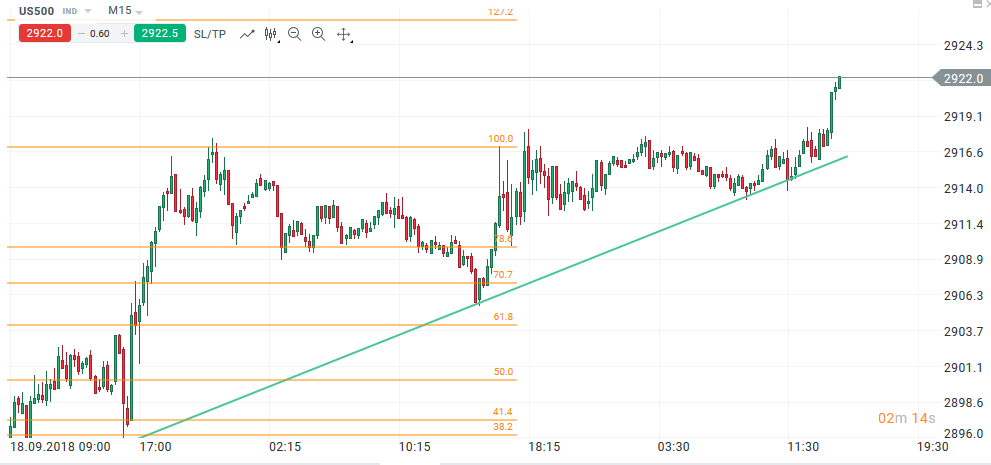Image resolution: width=991 pixels, height=465 pixels.
Task: Open the SL/TP settings
Action: (x=210, y=33)
